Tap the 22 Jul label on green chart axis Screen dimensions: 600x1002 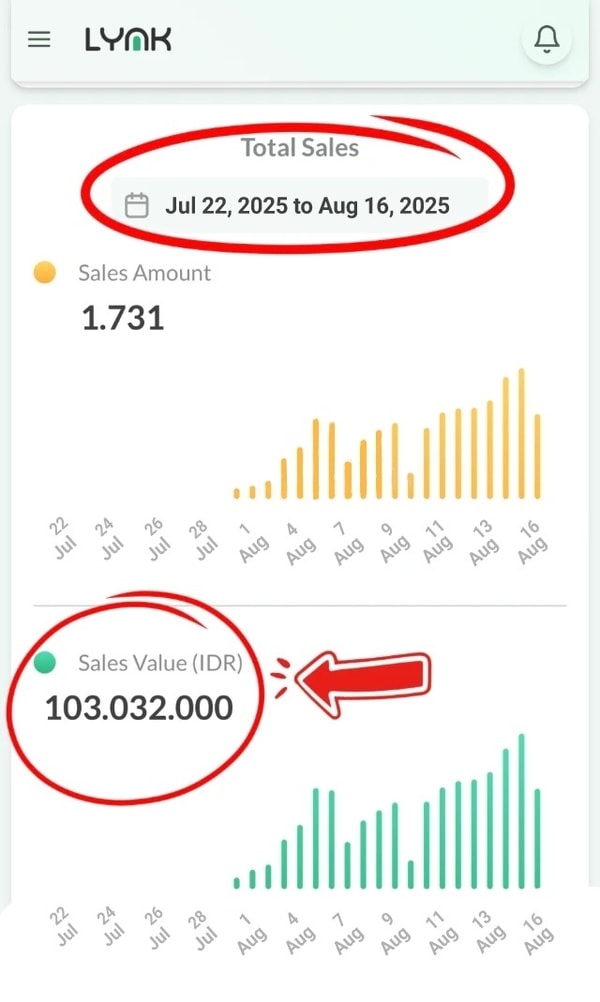coord(63,925)
